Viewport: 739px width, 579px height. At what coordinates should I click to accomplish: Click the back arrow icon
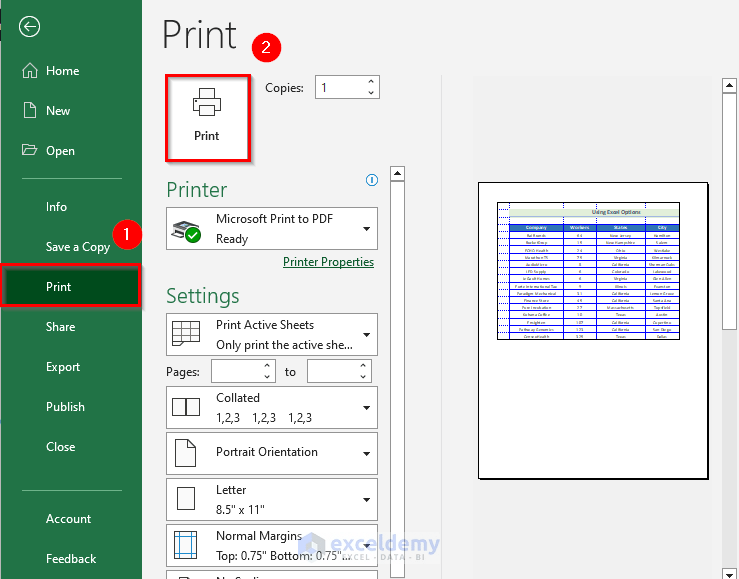[x=29, y=26]
